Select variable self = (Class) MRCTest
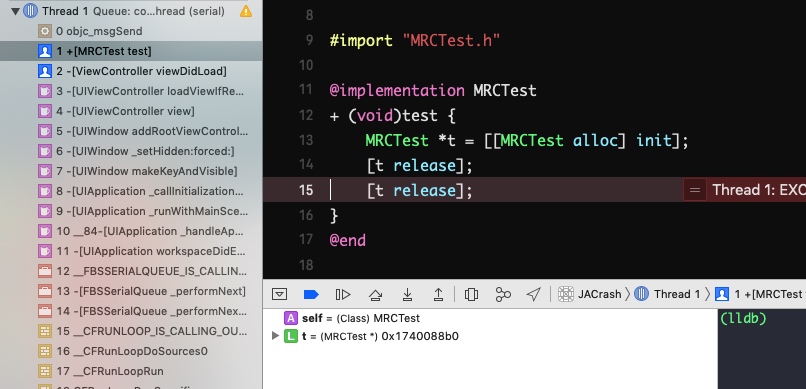The width and height of the screenshot is (806, 389). [361, 318]
